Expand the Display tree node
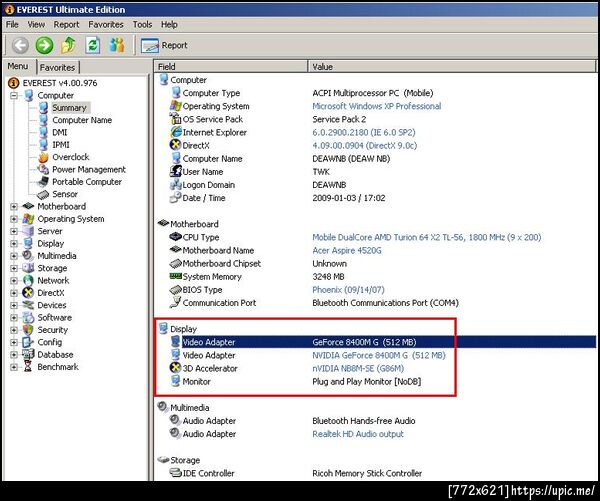This screenshot has height=501, width=600. 14,243
